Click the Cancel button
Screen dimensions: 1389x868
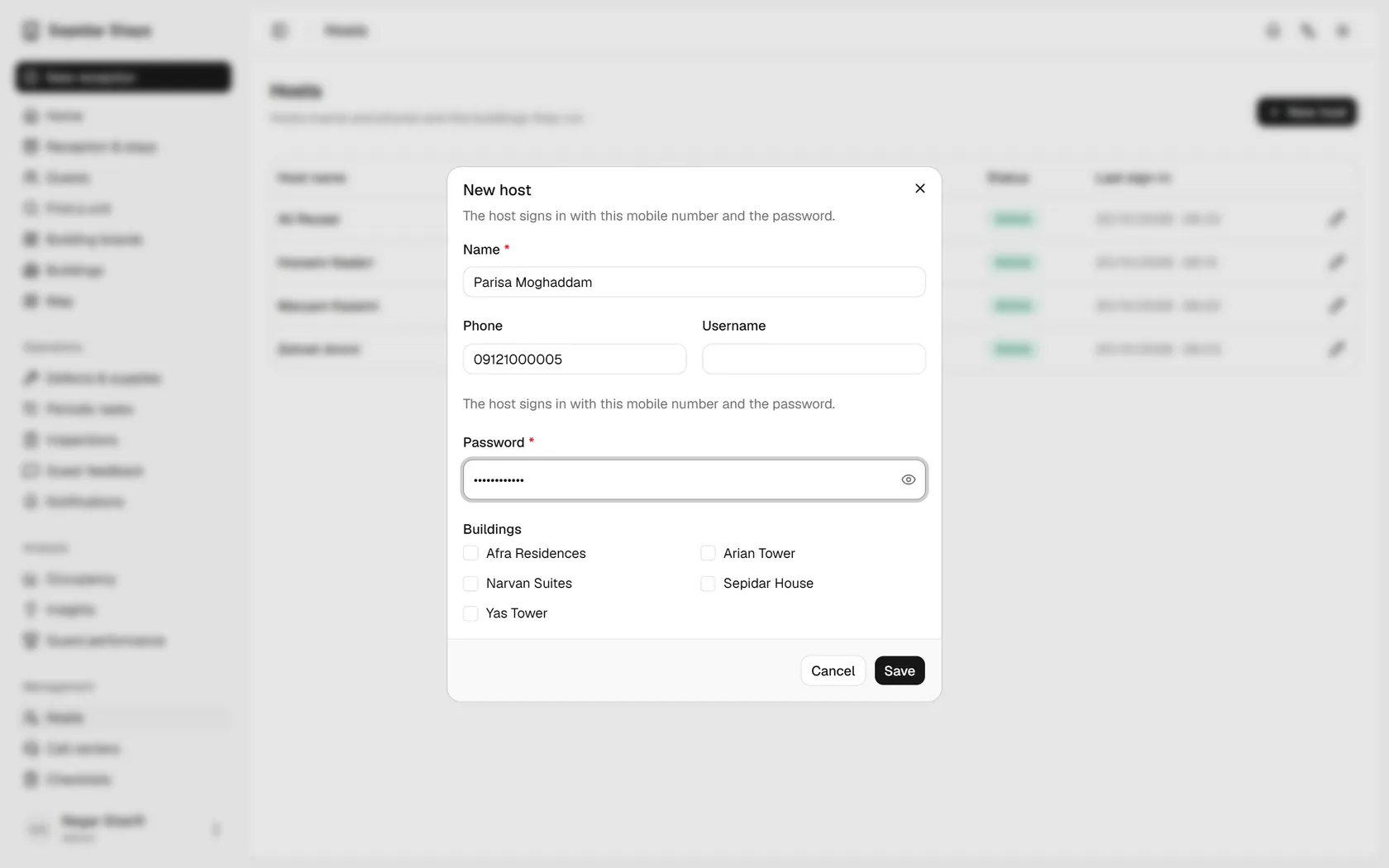(833, 670)
